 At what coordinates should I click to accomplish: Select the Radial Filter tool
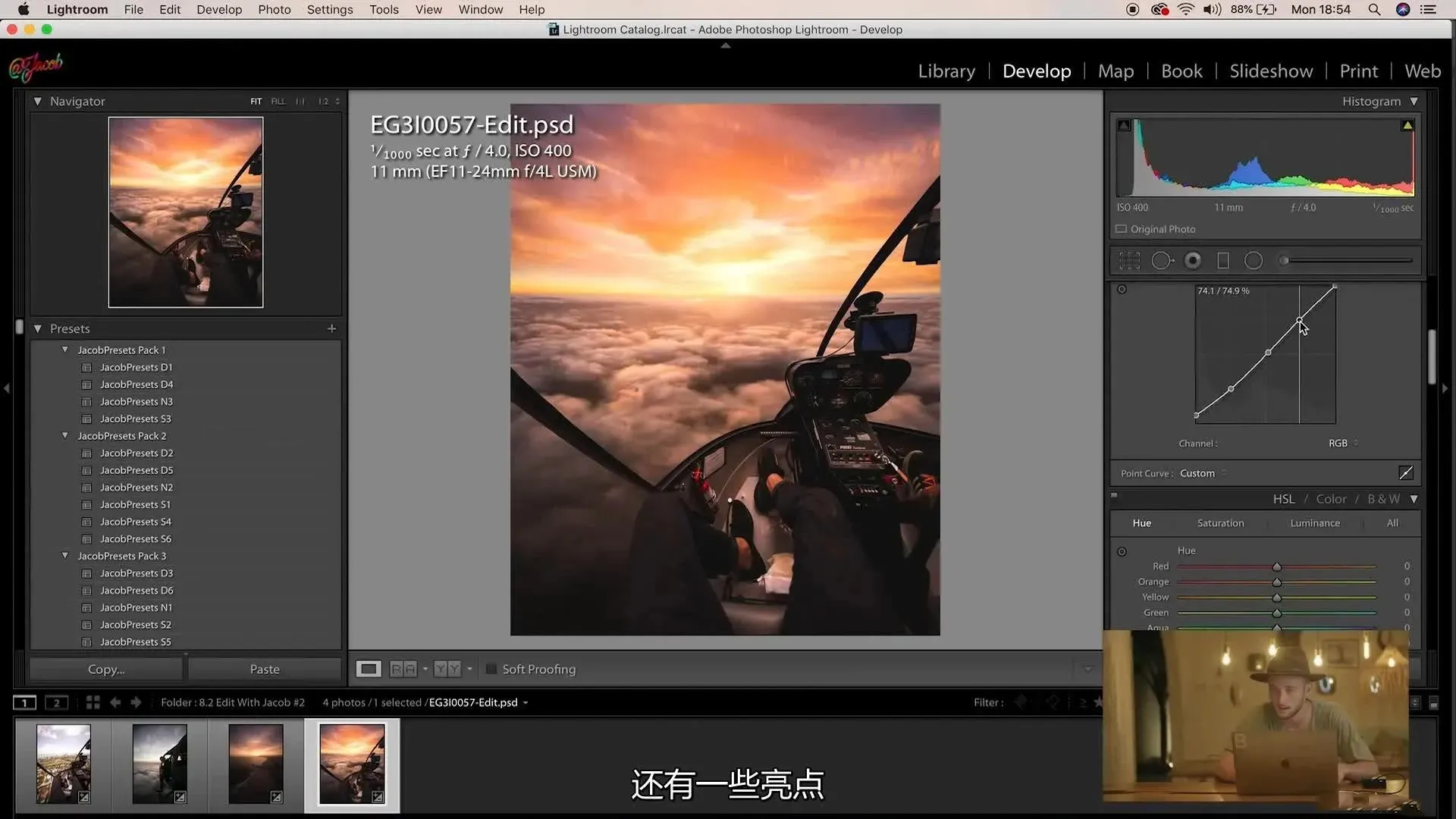click(x=1254, y=261)
